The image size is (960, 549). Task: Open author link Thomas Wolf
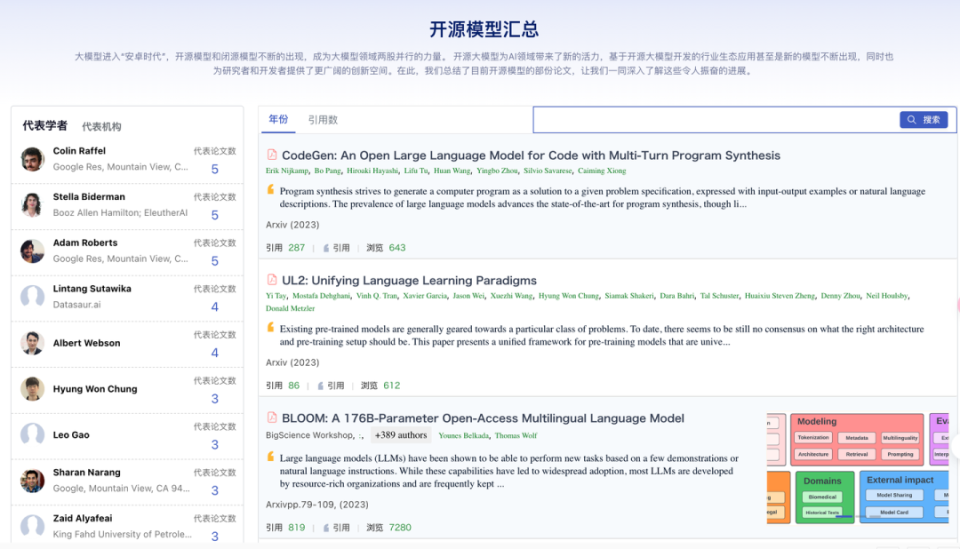point(516,436)
